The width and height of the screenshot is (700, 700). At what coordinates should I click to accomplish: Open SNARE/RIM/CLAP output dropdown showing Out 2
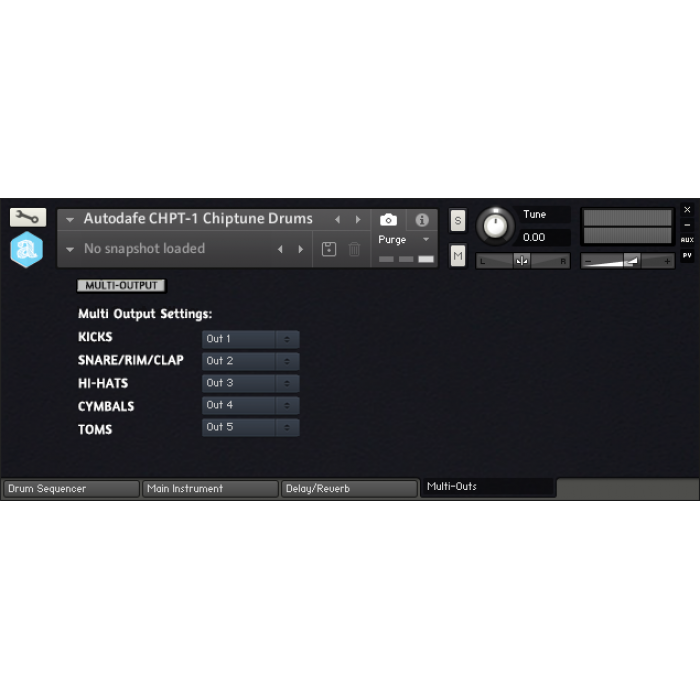[250, 361]
